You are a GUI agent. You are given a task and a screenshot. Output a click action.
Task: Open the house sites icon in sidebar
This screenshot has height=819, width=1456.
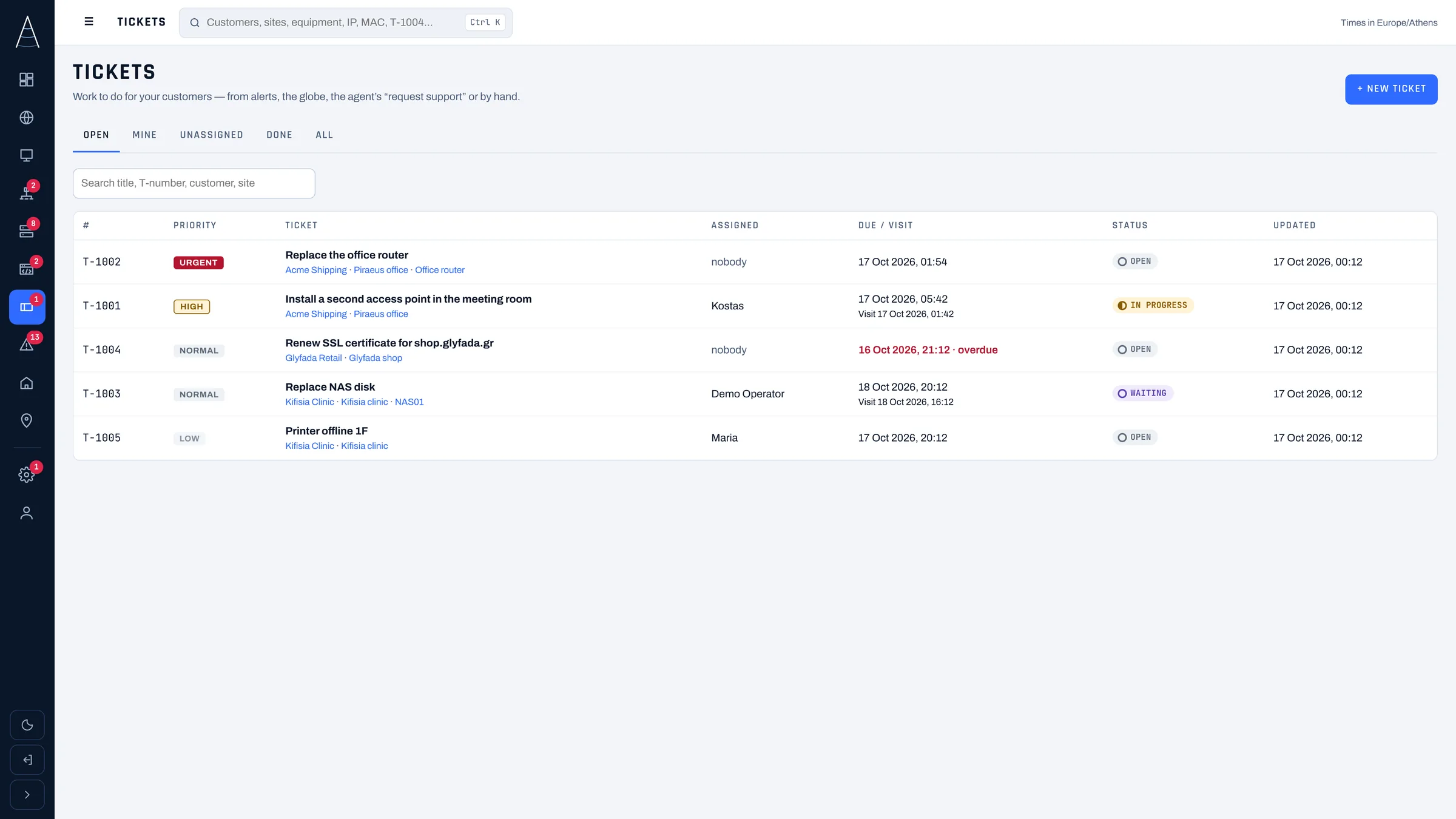coord(27,383)
